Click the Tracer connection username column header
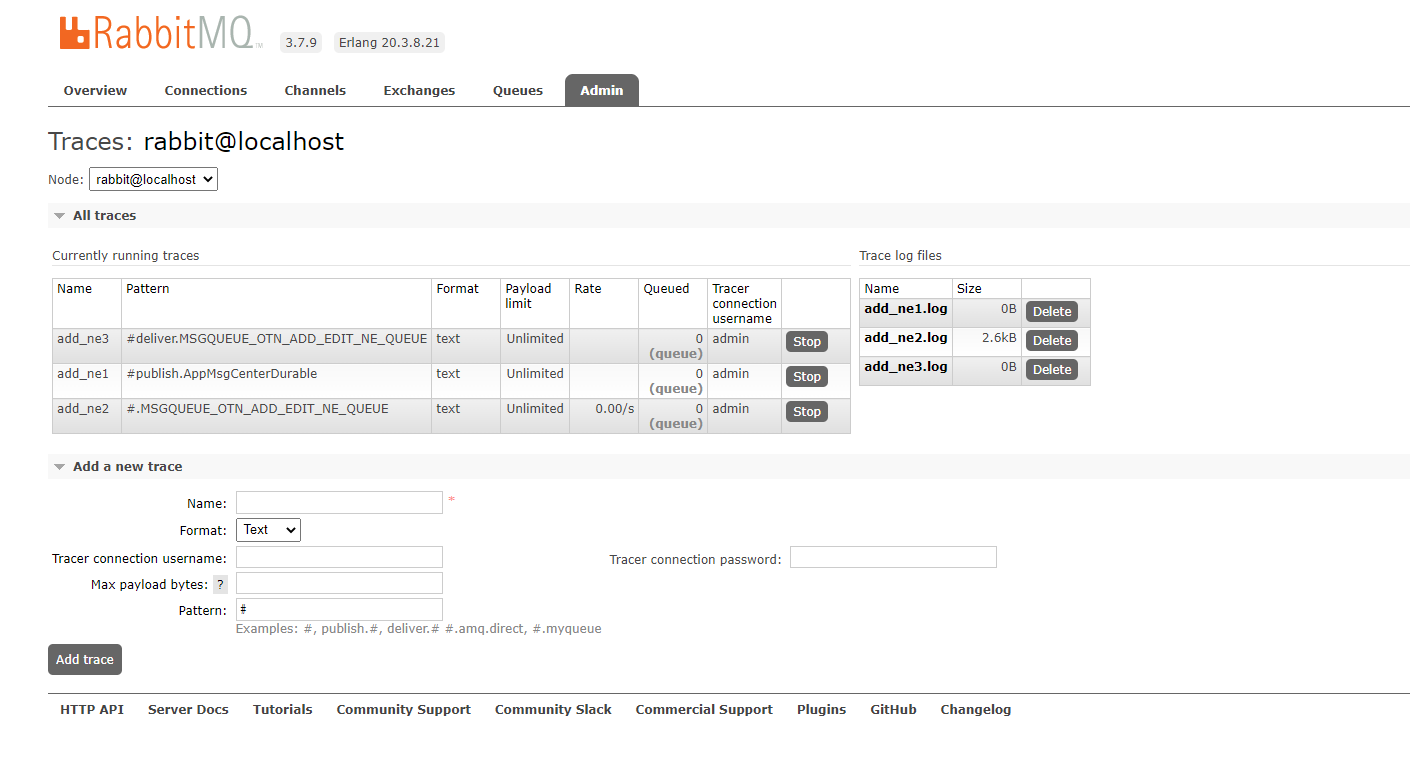The width and height of the screenshot is (1410, 759). [x=745, y=303]
